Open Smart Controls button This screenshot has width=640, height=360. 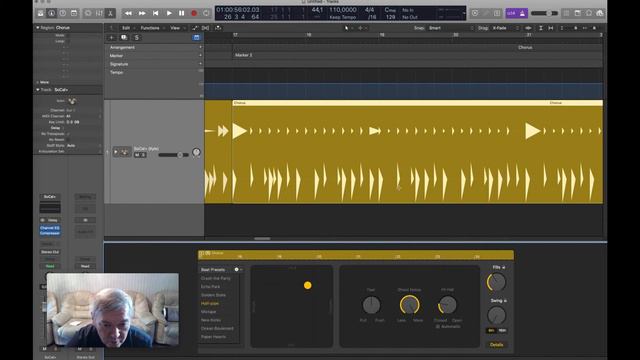point(88,13)
